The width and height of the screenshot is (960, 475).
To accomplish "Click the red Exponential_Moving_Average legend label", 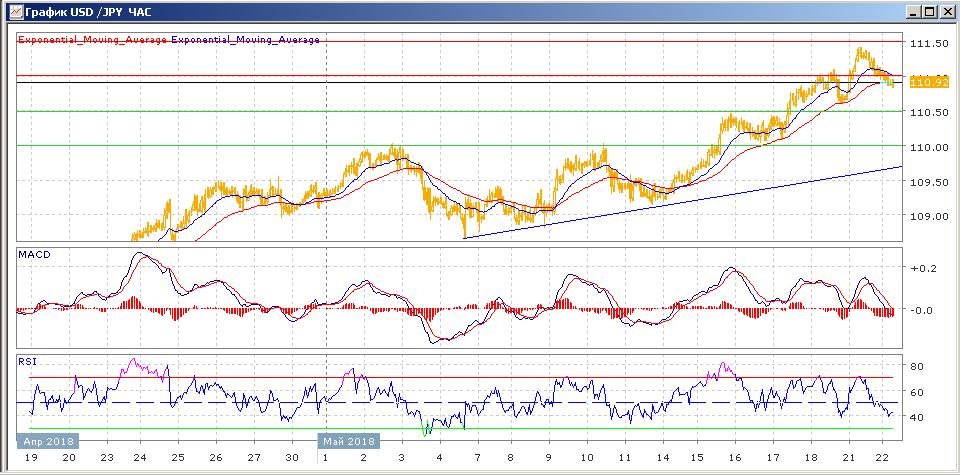I will [92, 39].
